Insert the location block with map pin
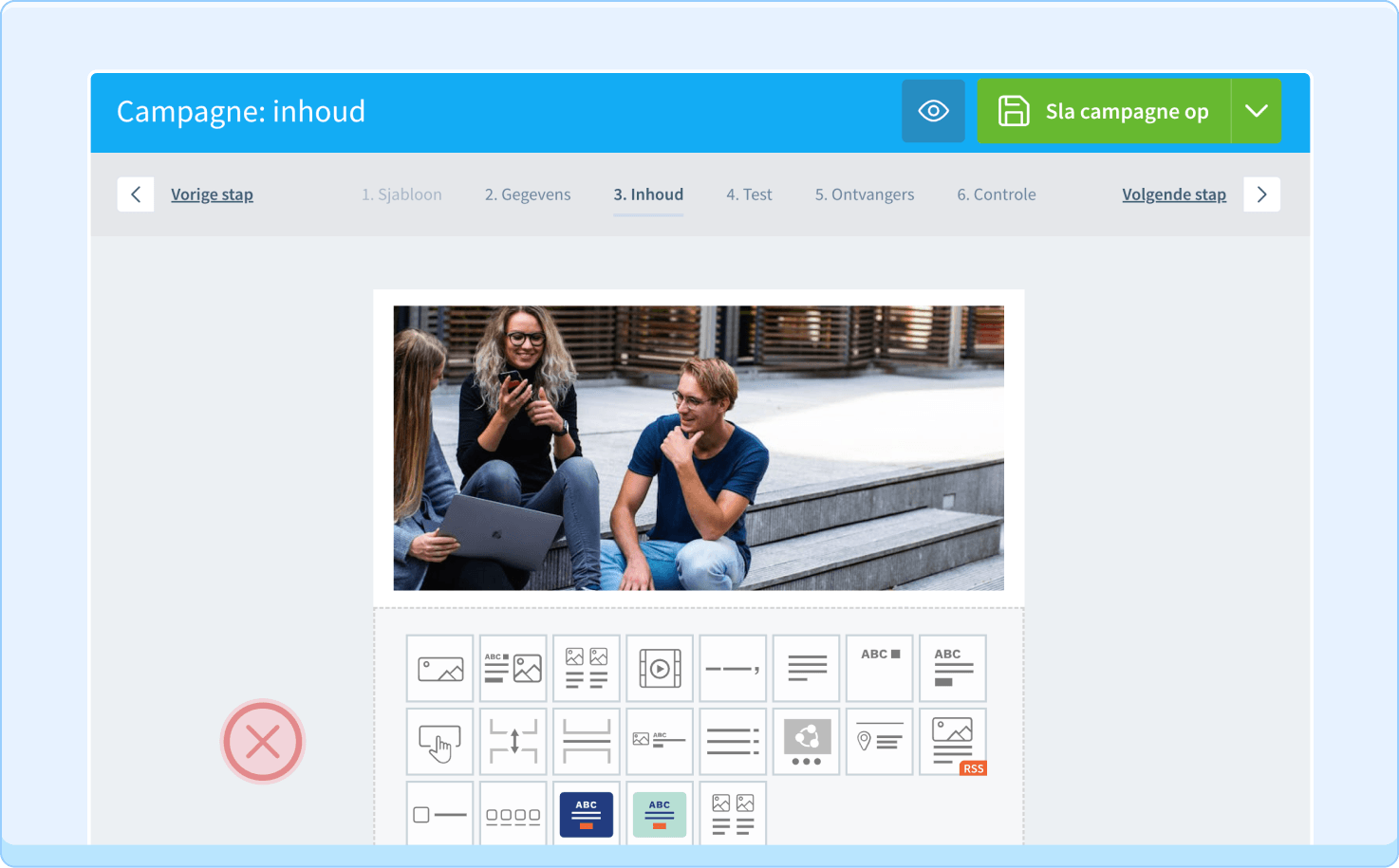 879,741
